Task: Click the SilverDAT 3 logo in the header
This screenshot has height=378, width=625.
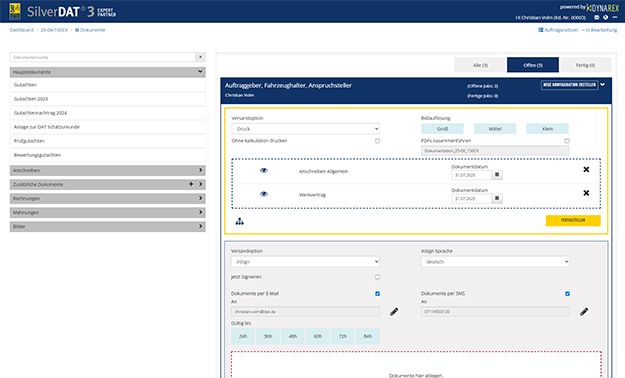Action: point(63,11)
